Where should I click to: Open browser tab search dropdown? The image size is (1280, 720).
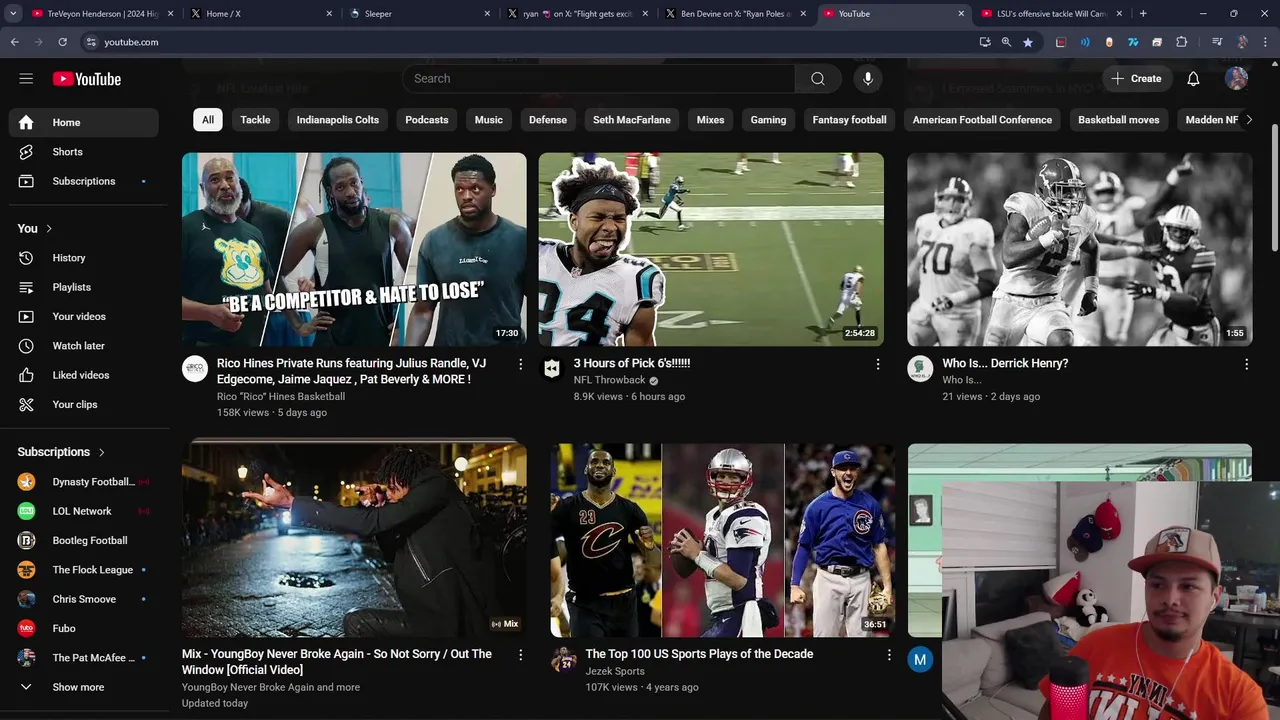(13, 14)
